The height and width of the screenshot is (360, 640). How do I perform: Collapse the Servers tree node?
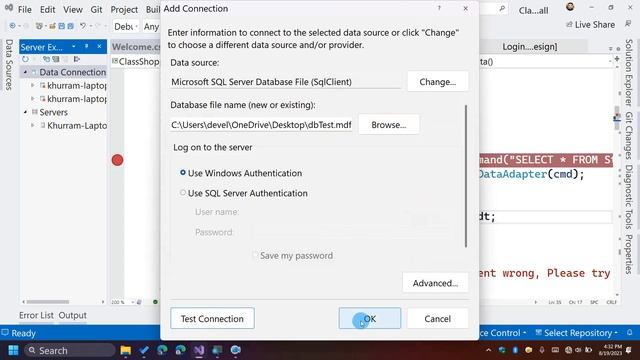(x=25, y=112)
